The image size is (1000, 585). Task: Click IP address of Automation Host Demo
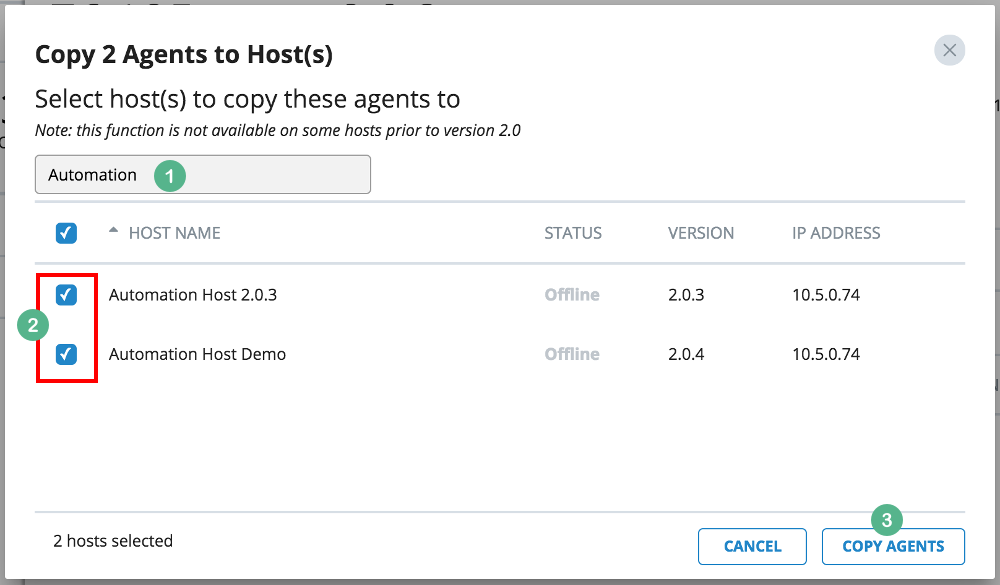(x=826, y=354)
